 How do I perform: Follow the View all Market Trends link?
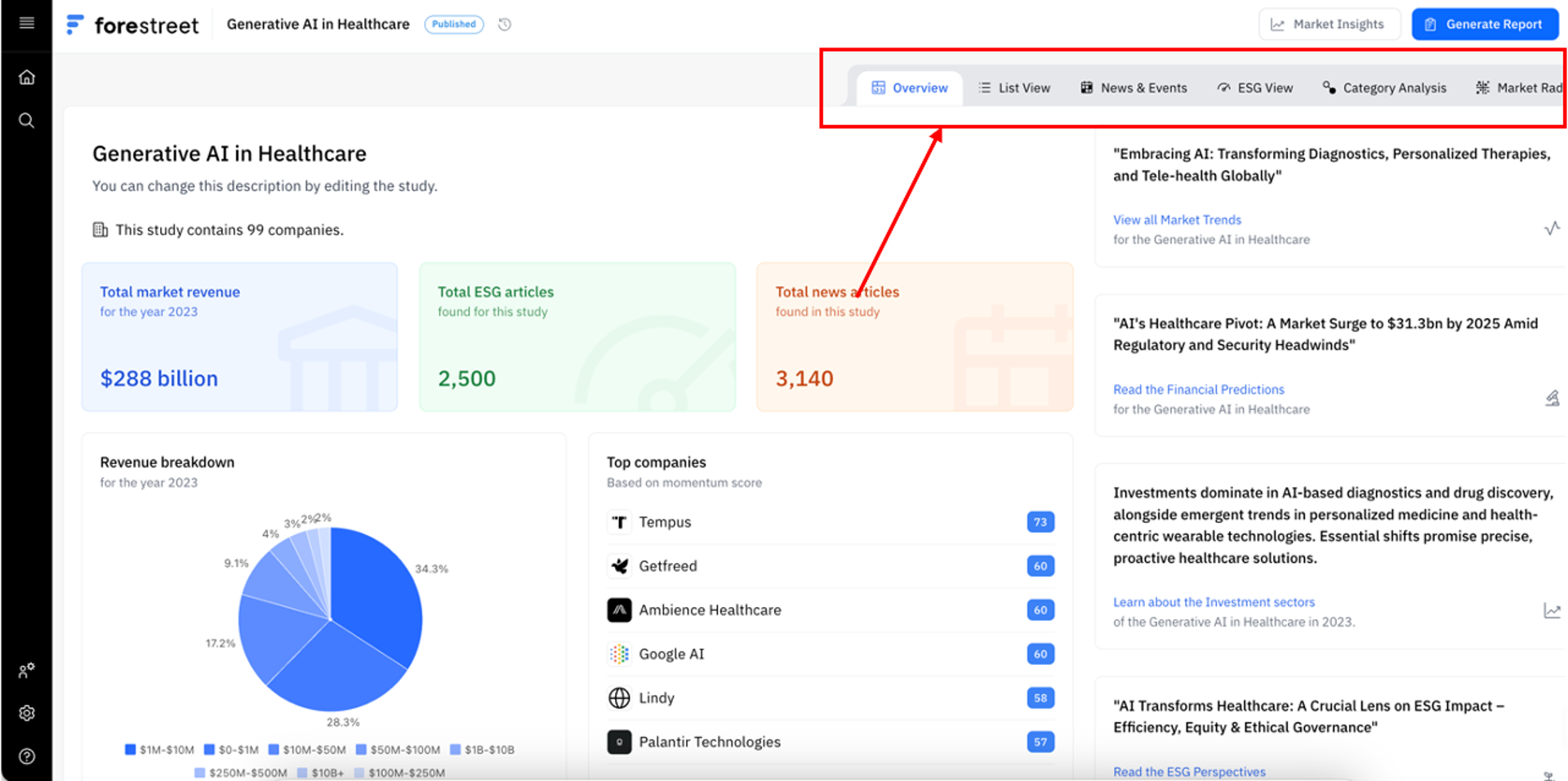1176,220
